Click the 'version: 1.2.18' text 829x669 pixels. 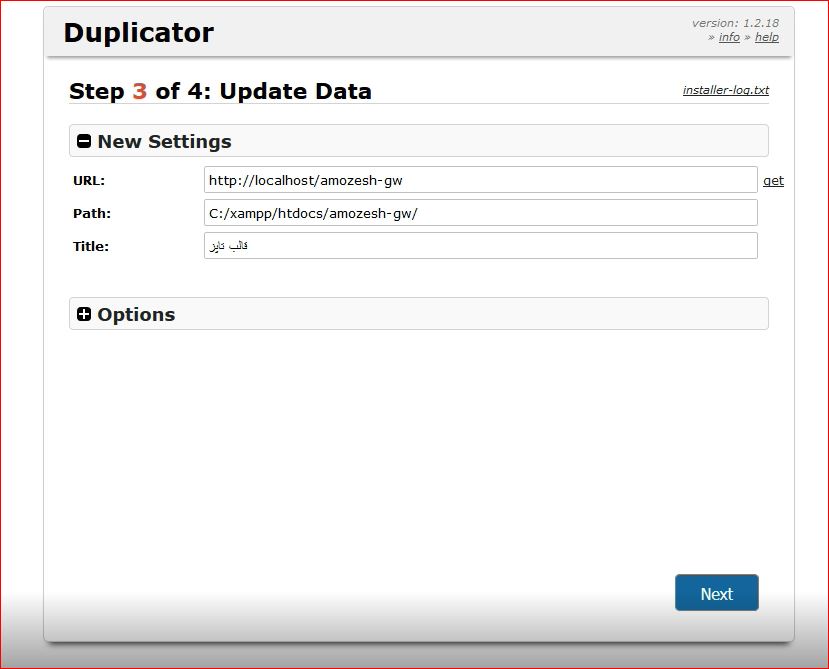tap(735, 23)
